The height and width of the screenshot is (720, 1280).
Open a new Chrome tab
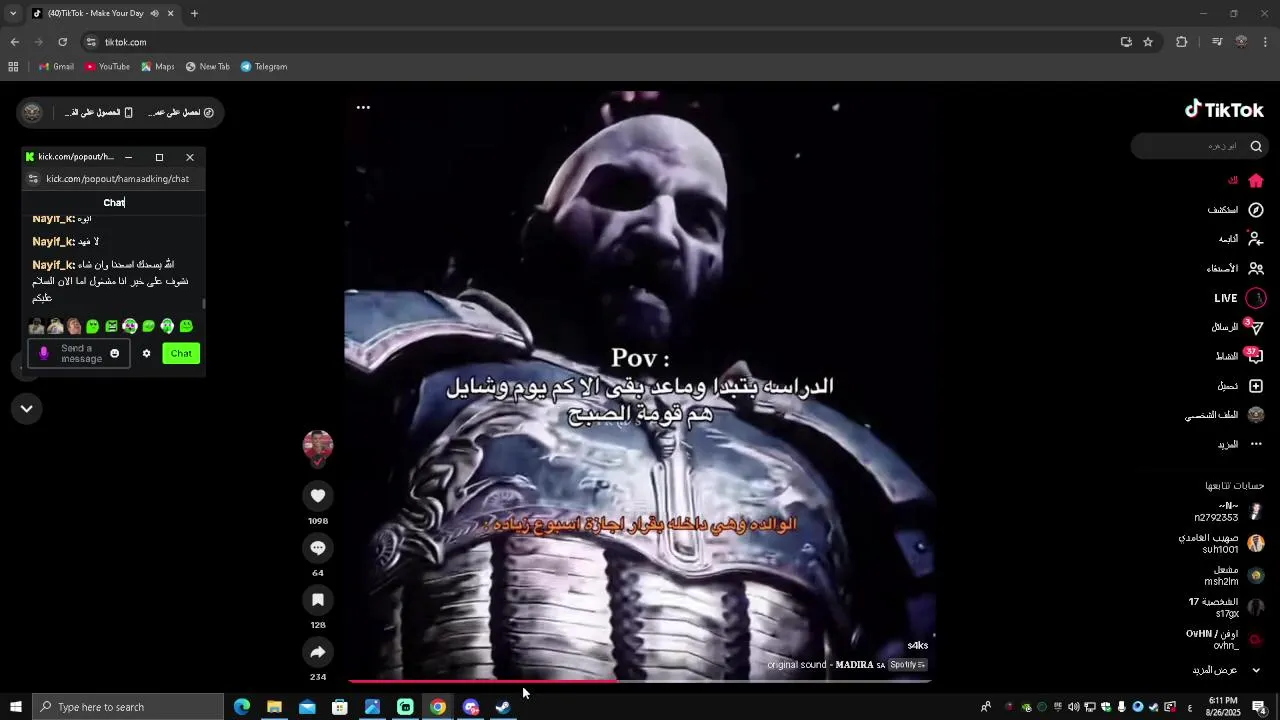coord(194,13)
